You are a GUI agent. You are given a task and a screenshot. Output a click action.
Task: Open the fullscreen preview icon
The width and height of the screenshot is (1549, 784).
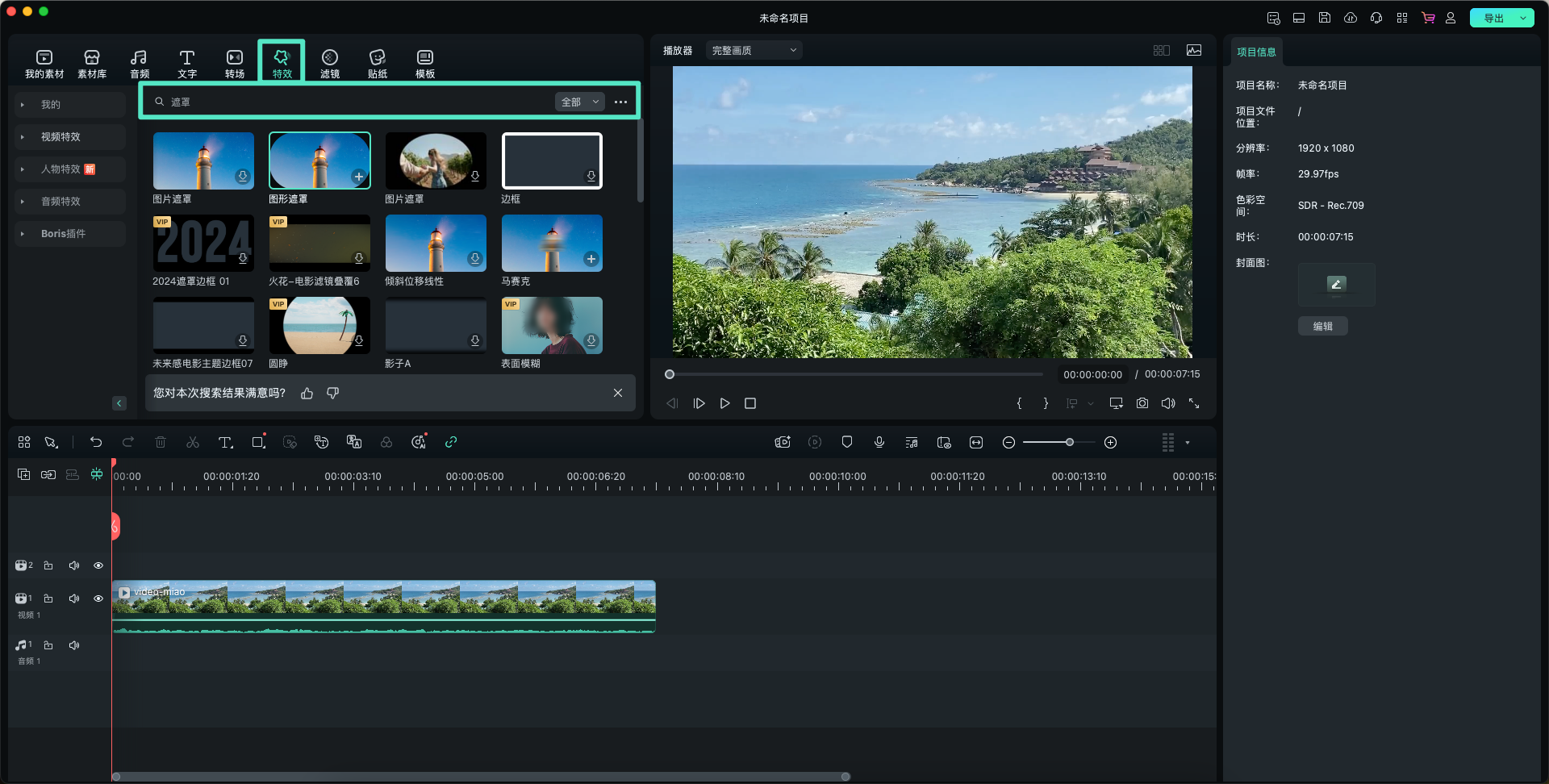click(x=1194, y=403)
